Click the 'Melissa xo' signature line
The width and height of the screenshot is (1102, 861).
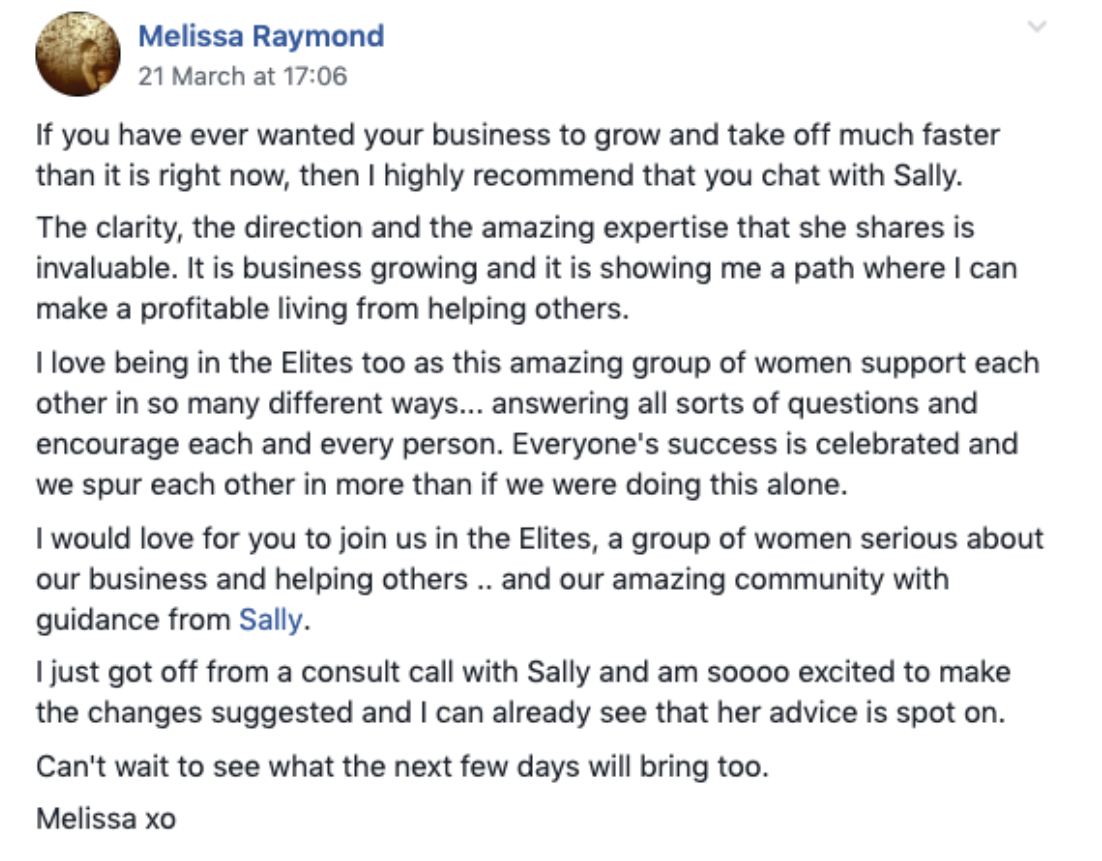(x=106, y=819)
